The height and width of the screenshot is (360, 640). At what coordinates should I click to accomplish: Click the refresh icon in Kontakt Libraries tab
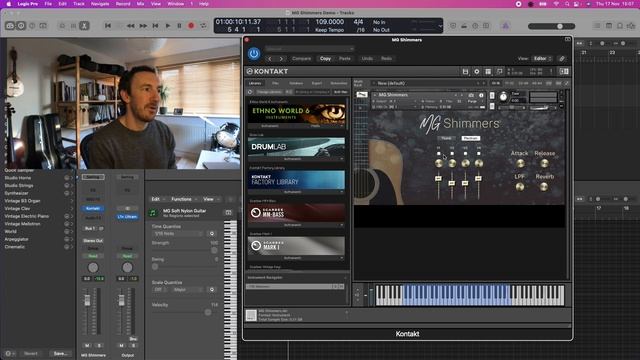250,92
